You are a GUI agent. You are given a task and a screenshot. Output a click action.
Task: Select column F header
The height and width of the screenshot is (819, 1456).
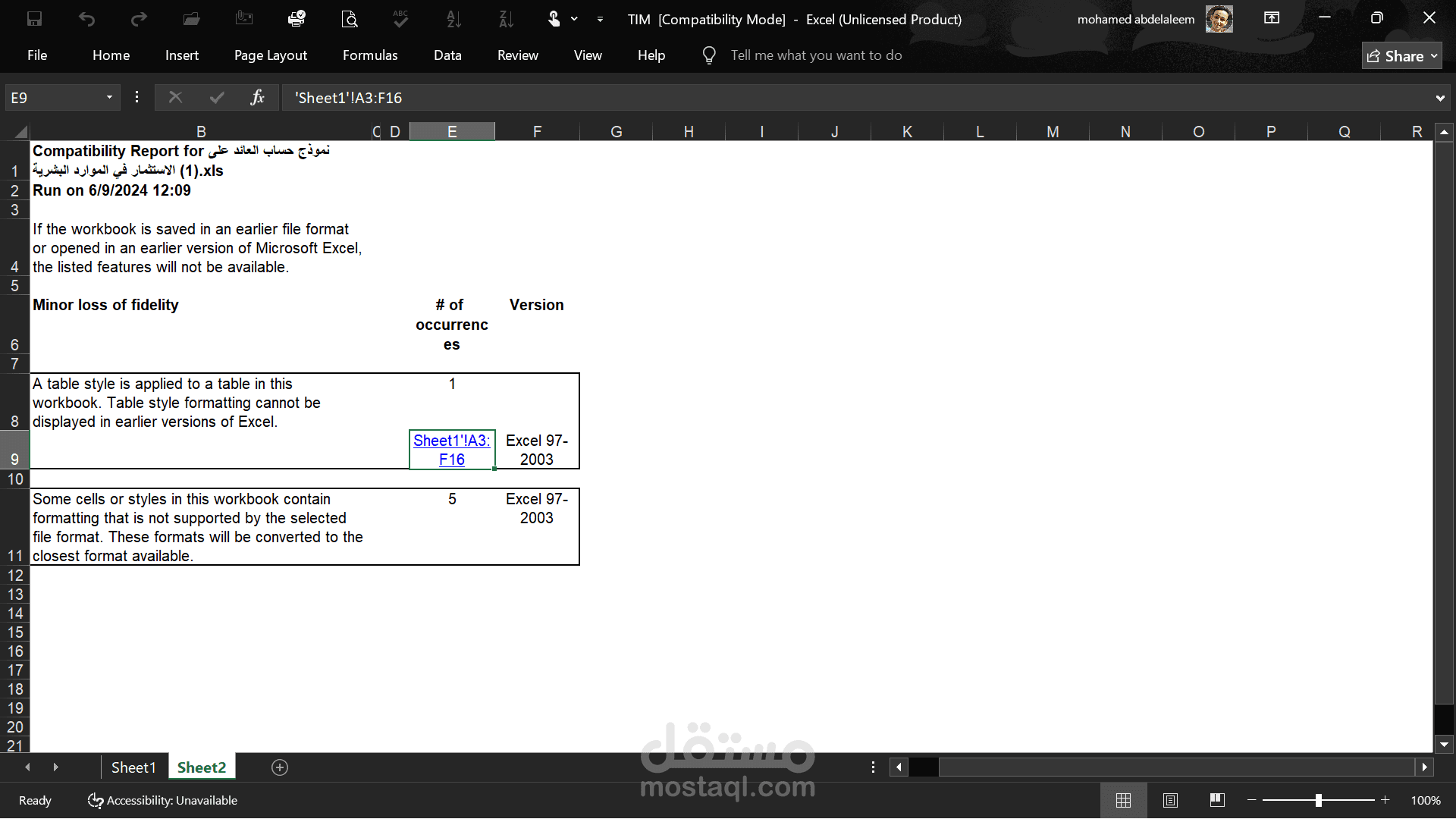click(537, 132)
